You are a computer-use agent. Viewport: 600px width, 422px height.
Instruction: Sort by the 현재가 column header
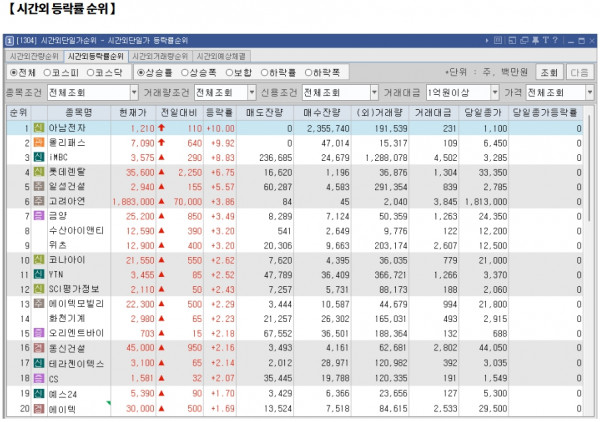click(133, 112)
